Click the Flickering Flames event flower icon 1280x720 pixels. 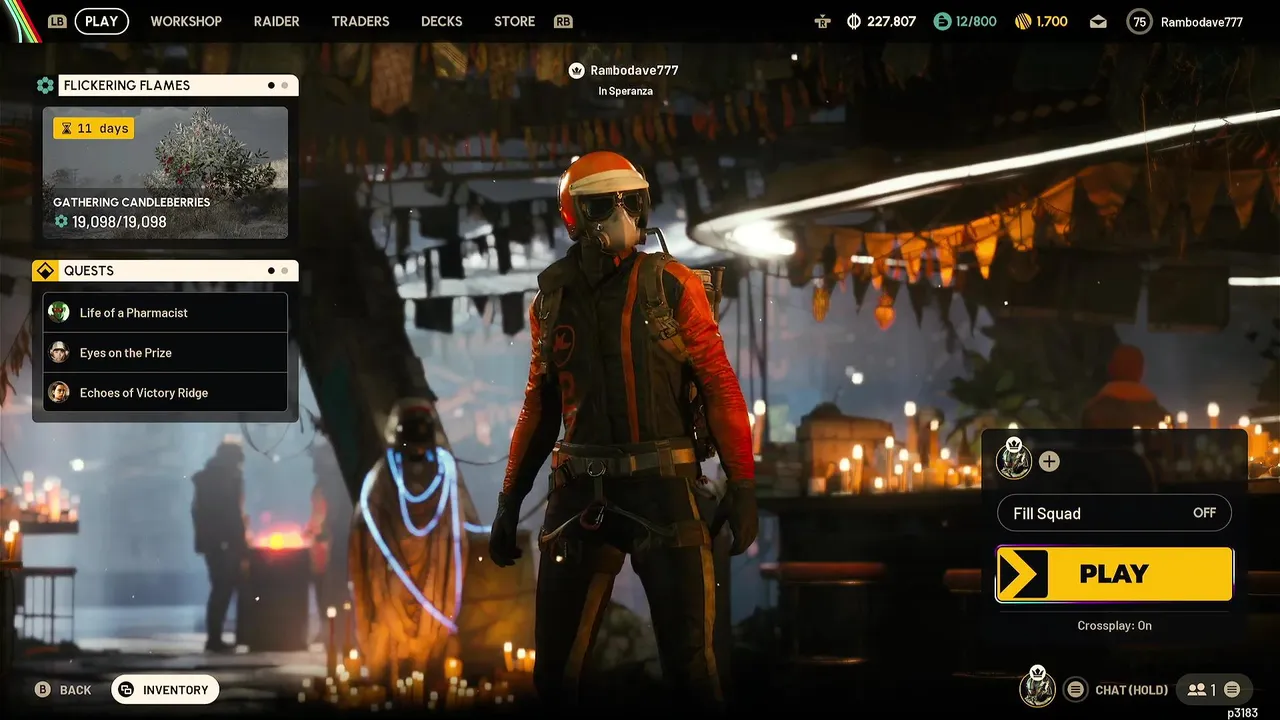pos(45,85)
